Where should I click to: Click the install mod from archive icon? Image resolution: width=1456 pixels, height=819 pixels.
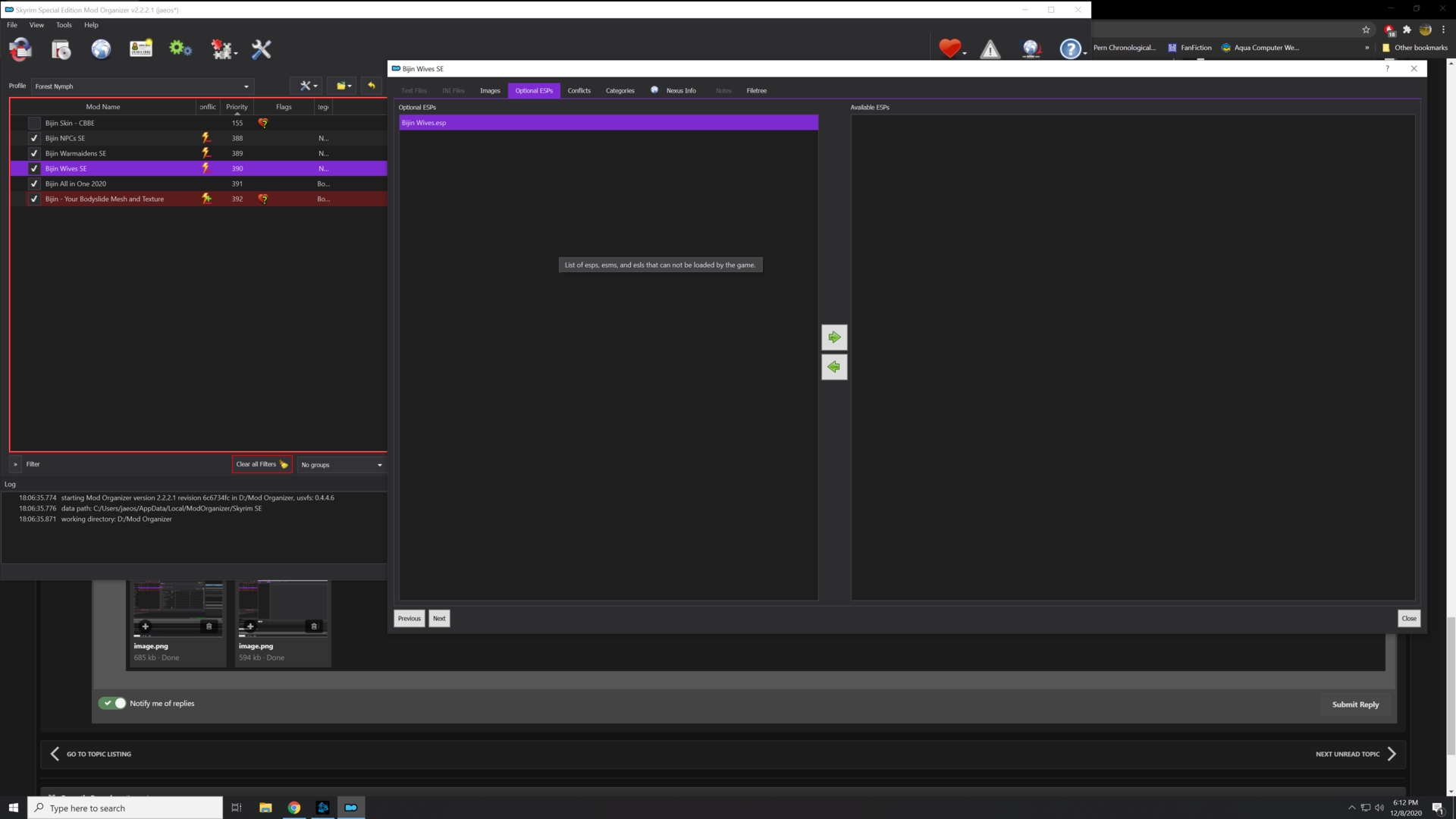tap(61, 49)
